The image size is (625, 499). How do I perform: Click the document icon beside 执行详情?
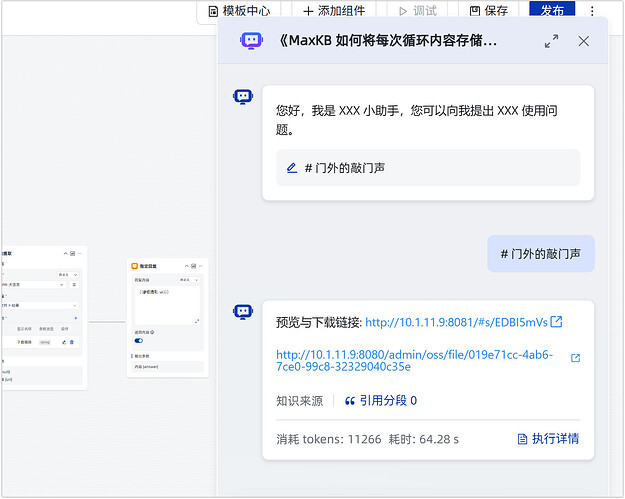[x=522, y=439]
